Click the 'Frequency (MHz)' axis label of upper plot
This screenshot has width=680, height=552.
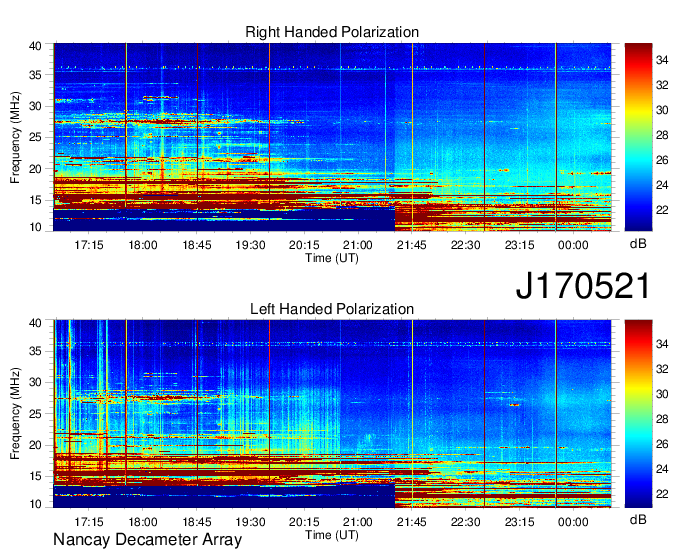pos(15,137)
